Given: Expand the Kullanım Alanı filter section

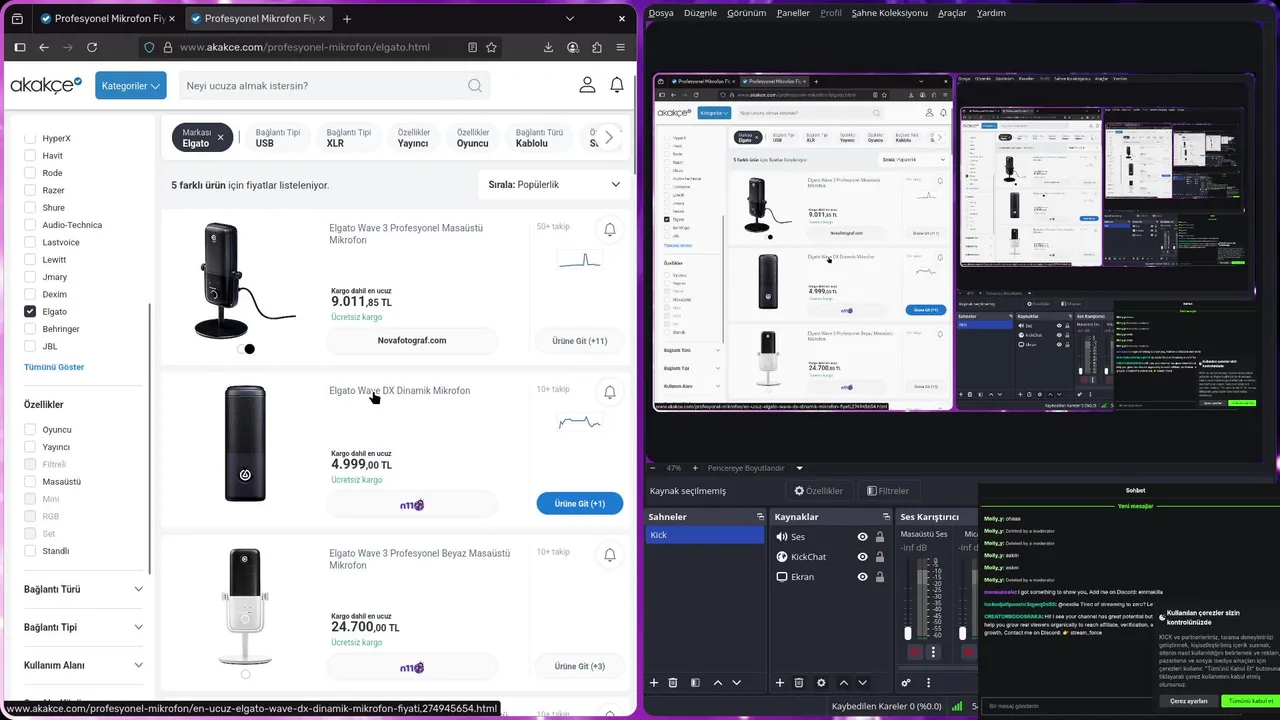Looking at the screenshot, I should pos(83,665).
